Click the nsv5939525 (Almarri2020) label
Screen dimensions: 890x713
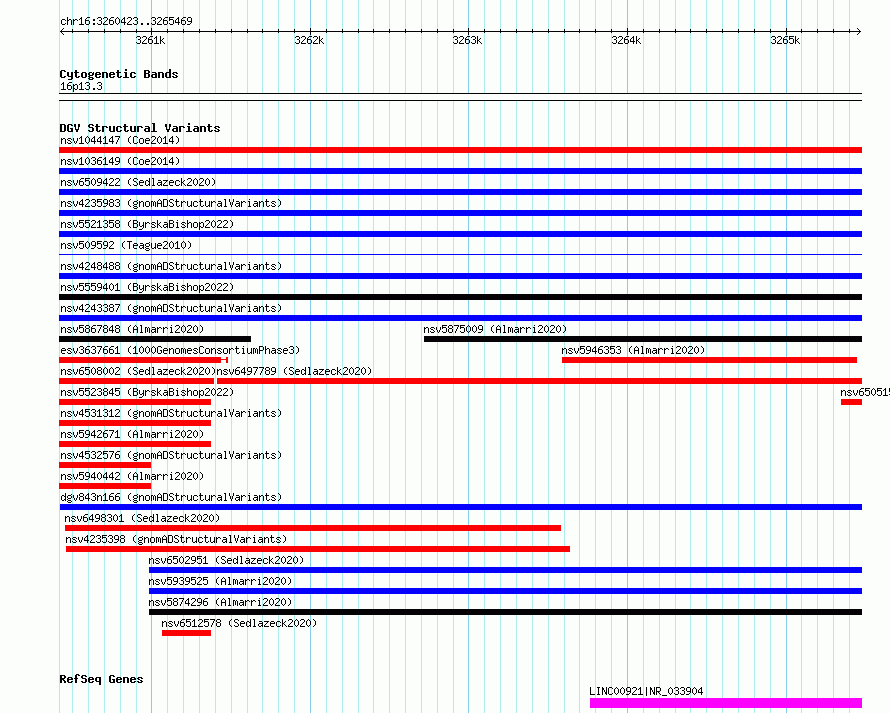pos(220,581)
